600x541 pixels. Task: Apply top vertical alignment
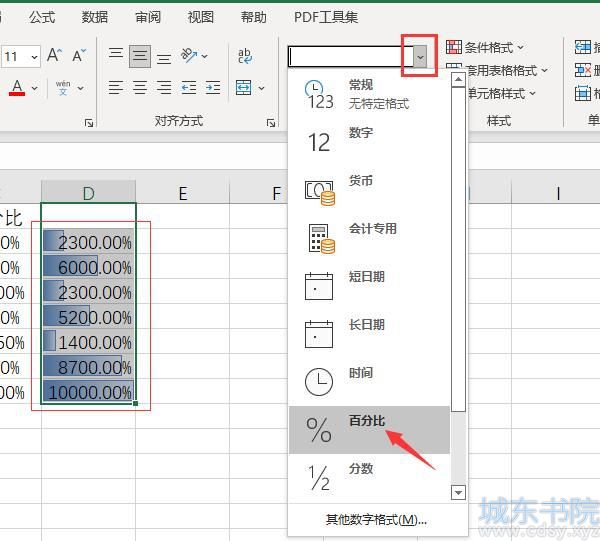click(x=116, y=56)
